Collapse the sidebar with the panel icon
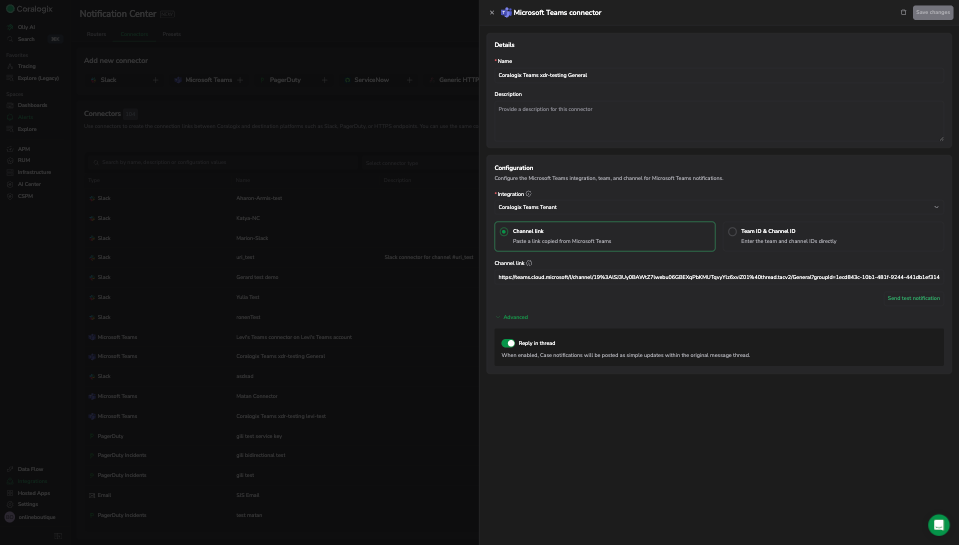 [58, 536]
